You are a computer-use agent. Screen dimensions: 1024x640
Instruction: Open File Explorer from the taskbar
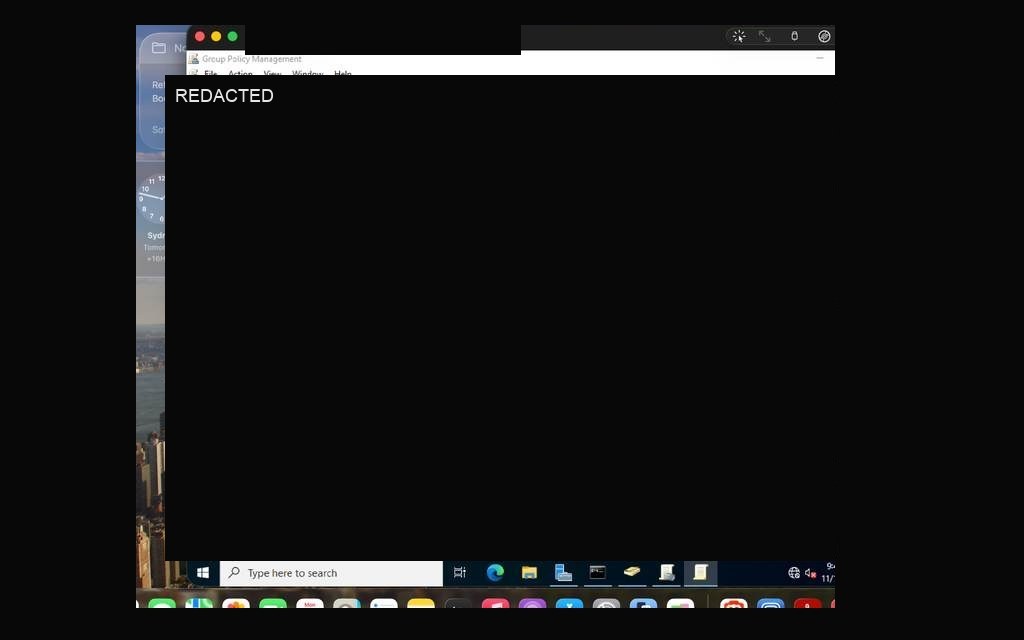coord(529,573)
